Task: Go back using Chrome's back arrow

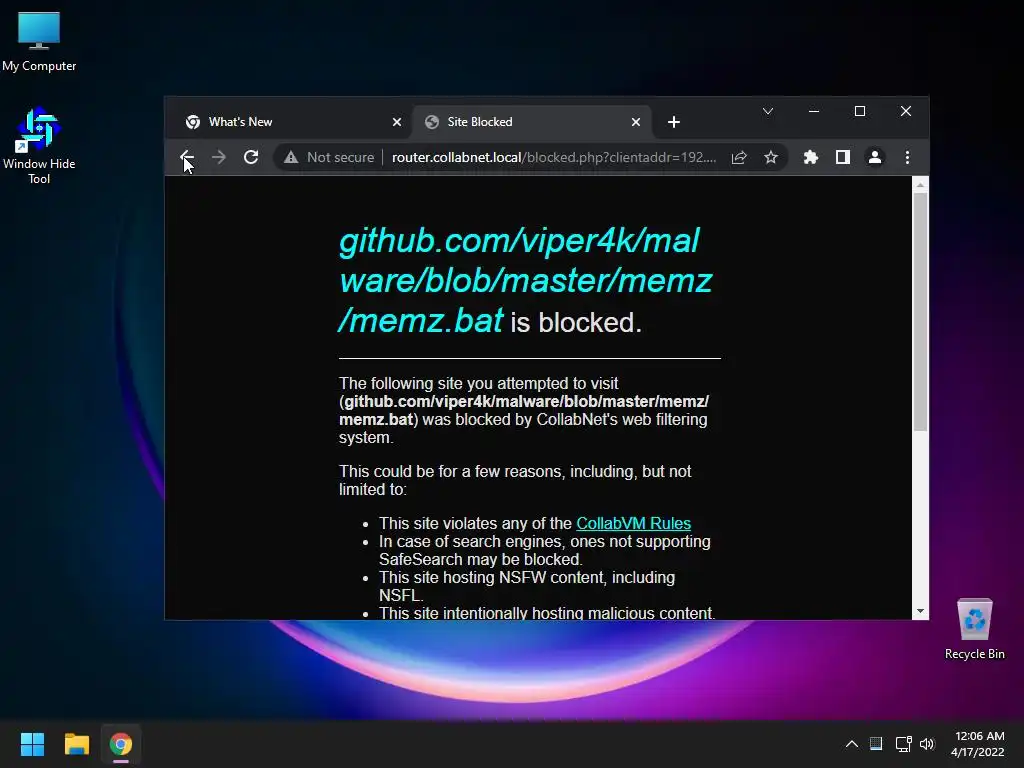Action: [x=187, y=157]
